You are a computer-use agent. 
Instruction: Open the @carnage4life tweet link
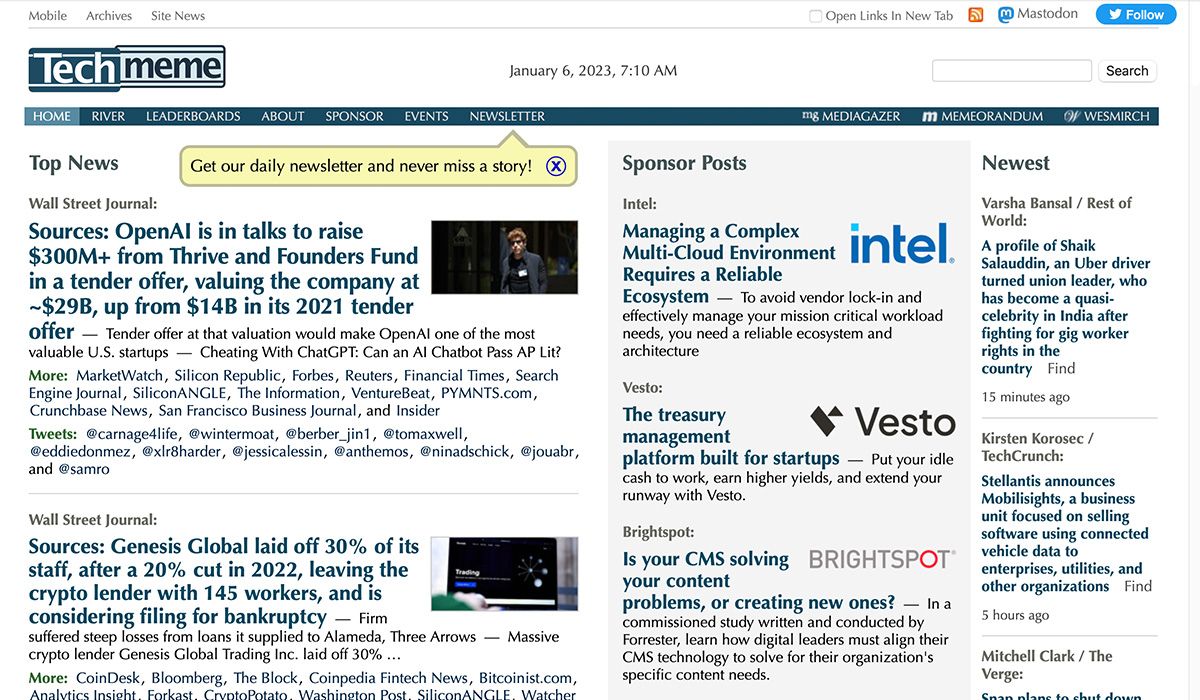pyautogui.click(x=131, y=434)
